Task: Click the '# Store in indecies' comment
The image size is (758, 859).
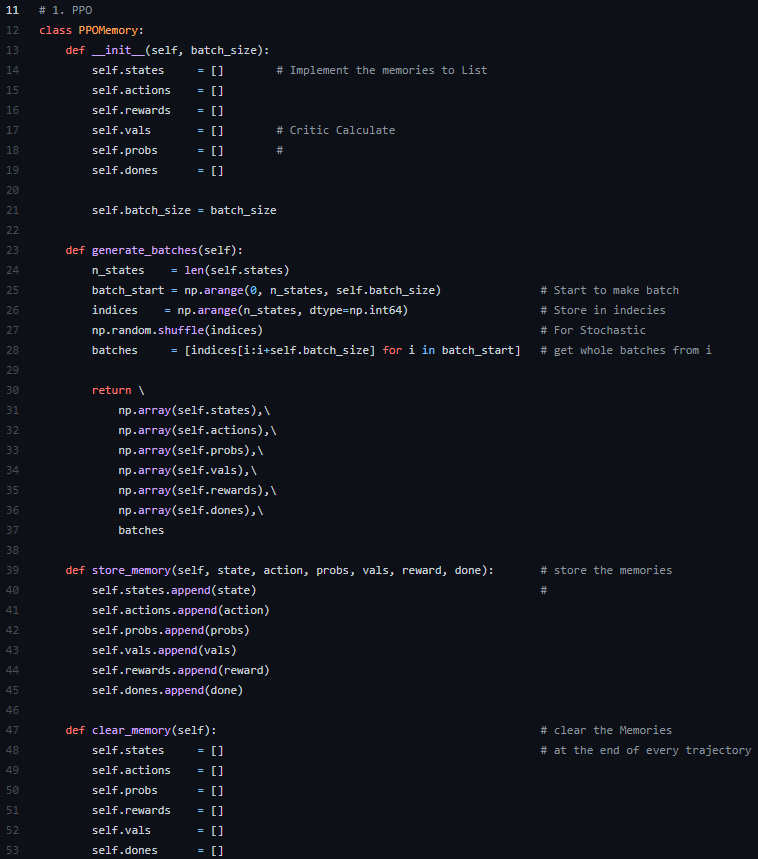Action: 603,311
